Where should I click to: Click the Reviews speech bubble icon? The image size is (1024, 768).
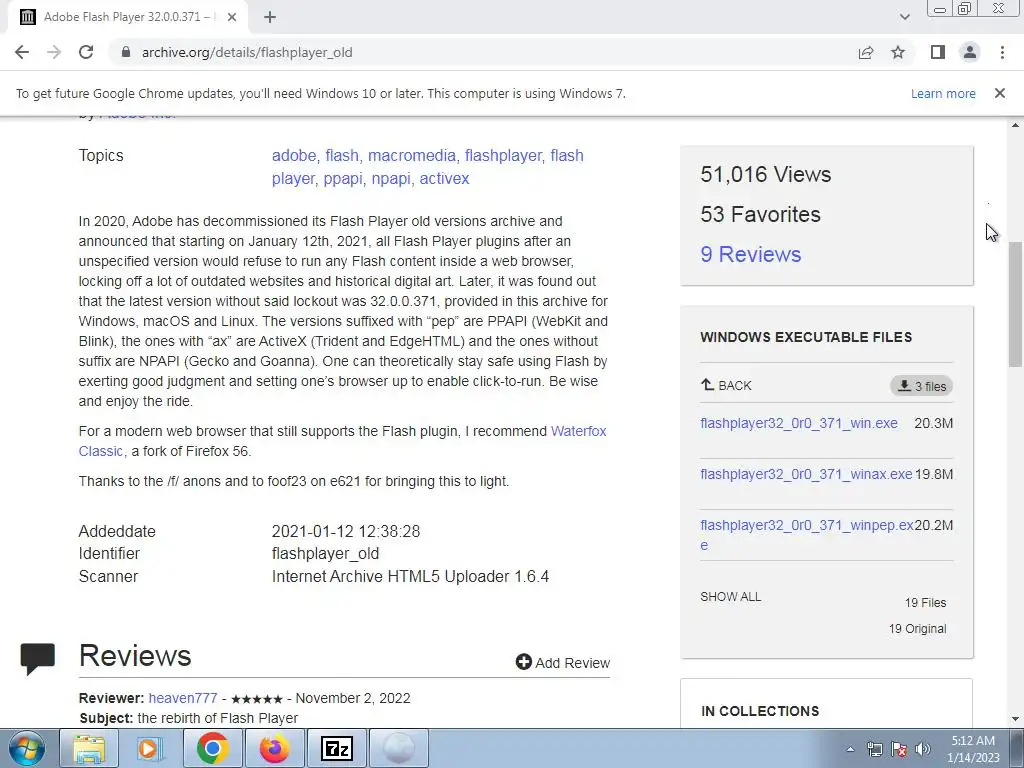(37, 658)
